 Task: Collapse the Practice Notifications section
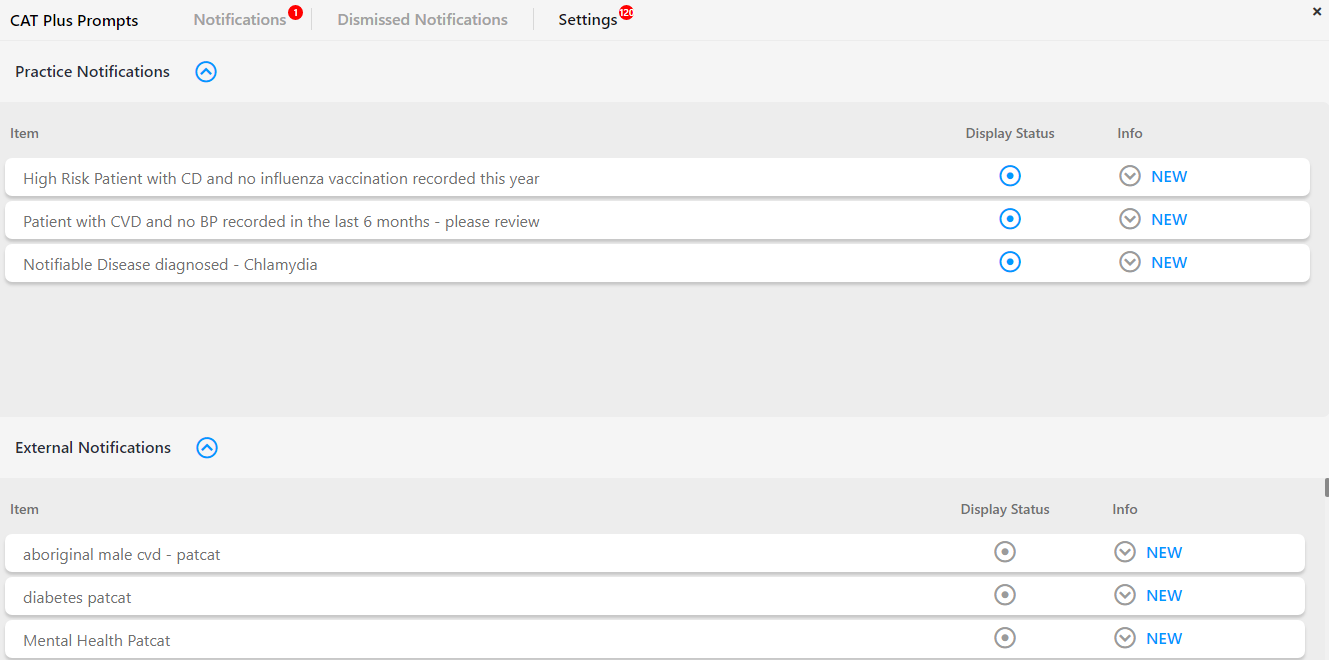tap(206, 72)
